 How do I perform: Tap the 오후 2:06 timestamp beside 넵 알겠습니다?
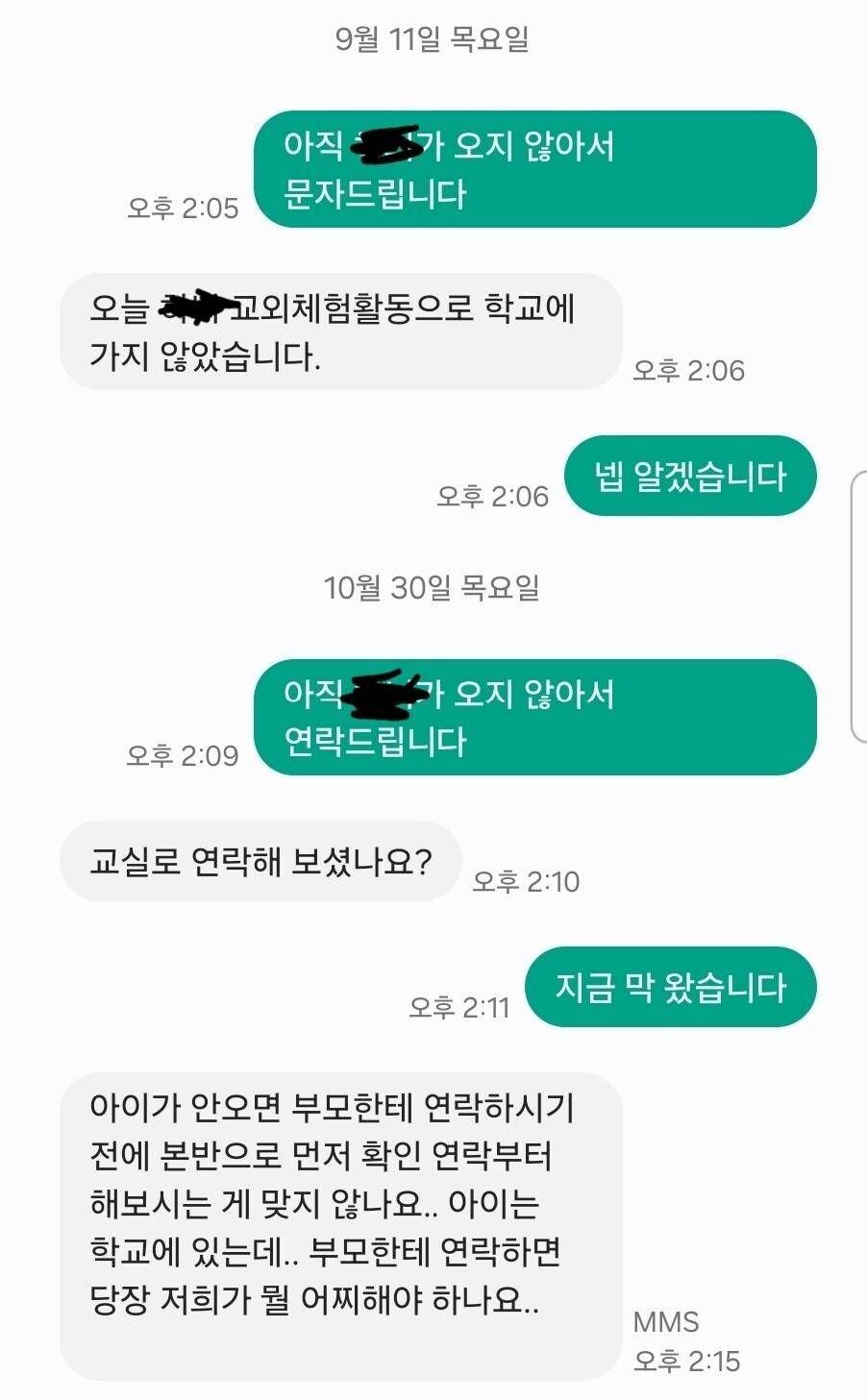point(492,497)
